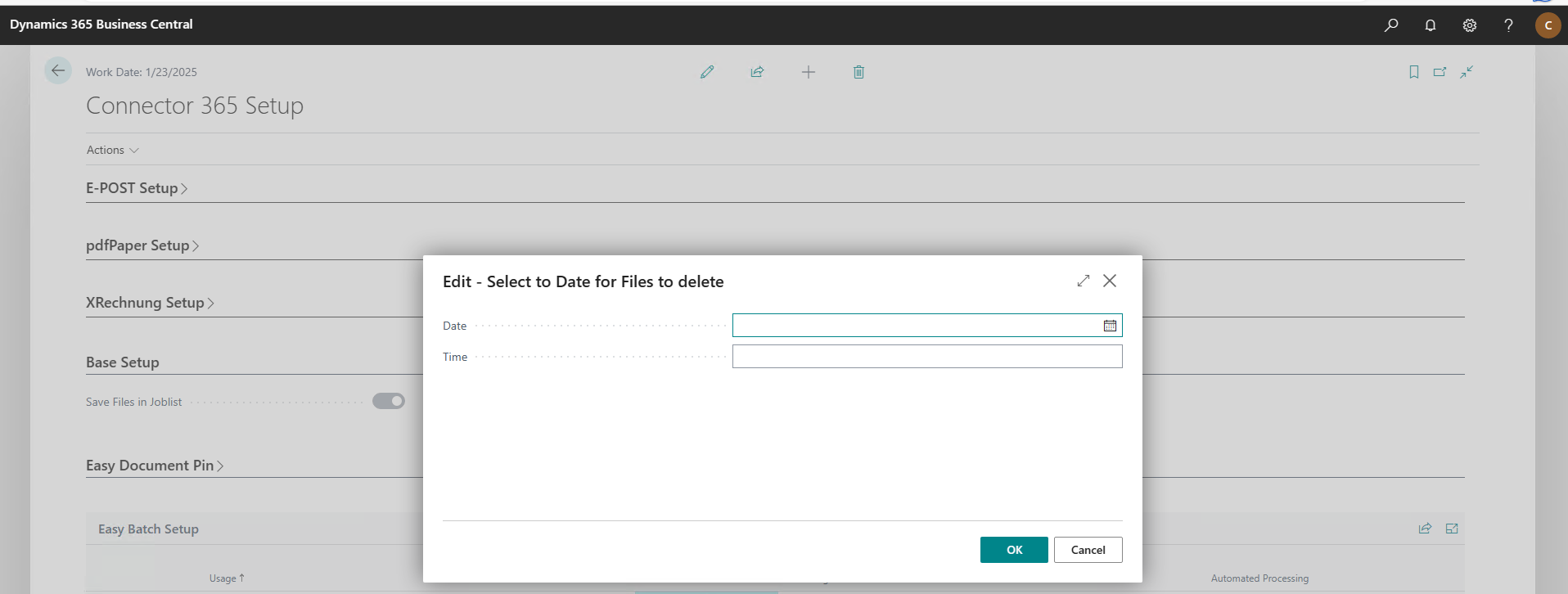1568x594 pixels.
Task: Expand the XRechnung Setup section
Action: pyautogui.click(x=150, y=303)
